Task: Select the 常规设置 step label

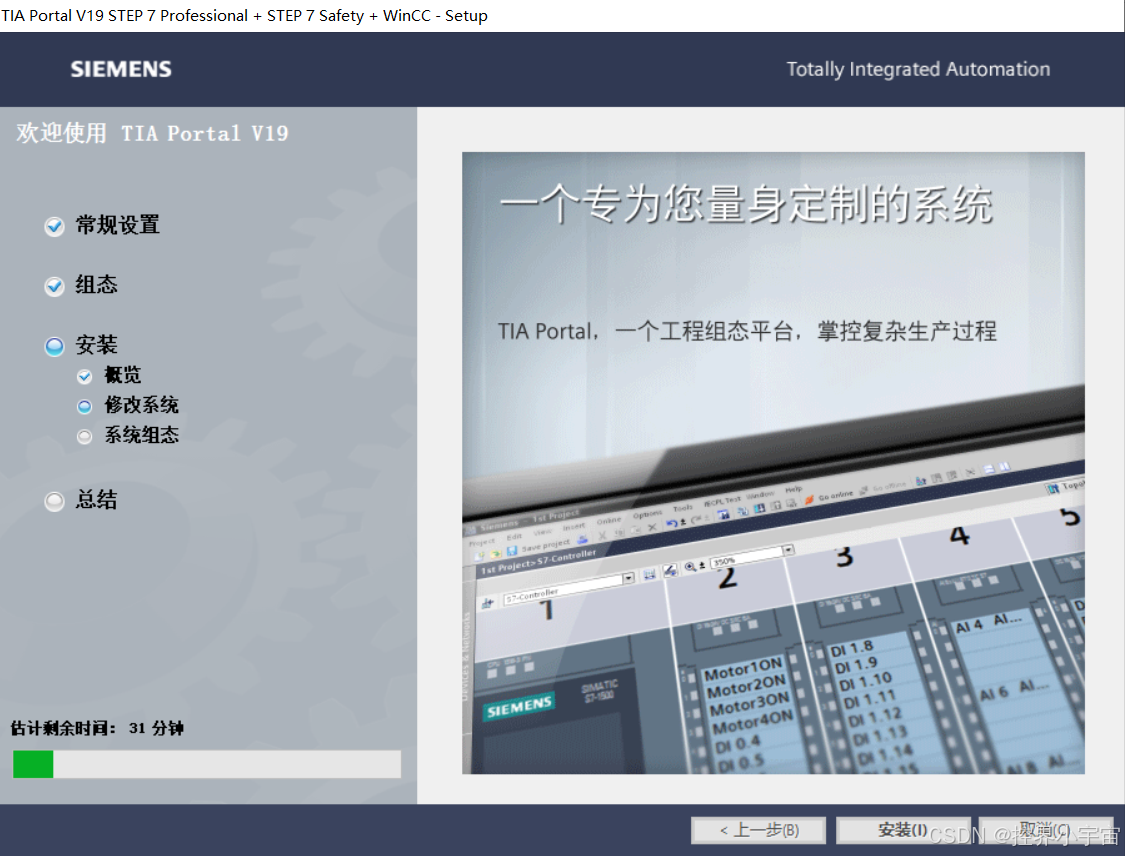Action: point(118,225)
